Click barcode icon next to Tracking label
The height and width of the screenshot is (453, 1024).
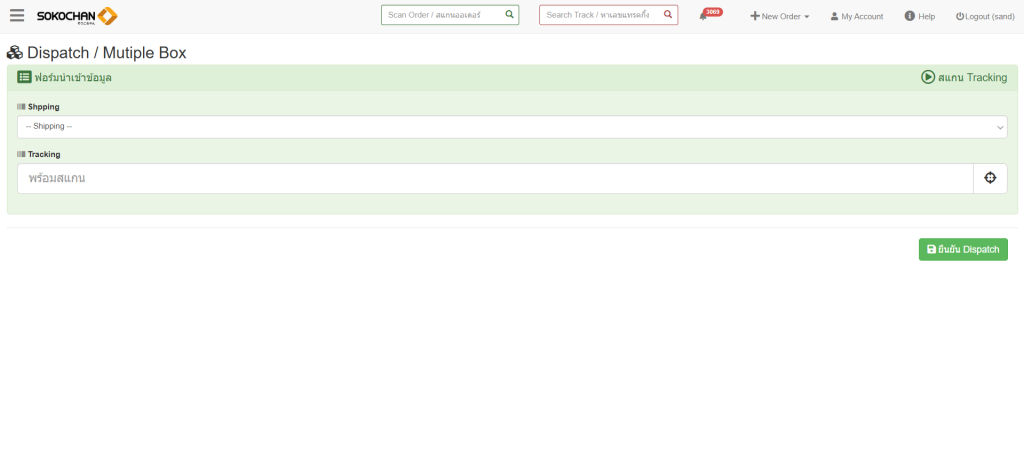click(x=21, y=154)
